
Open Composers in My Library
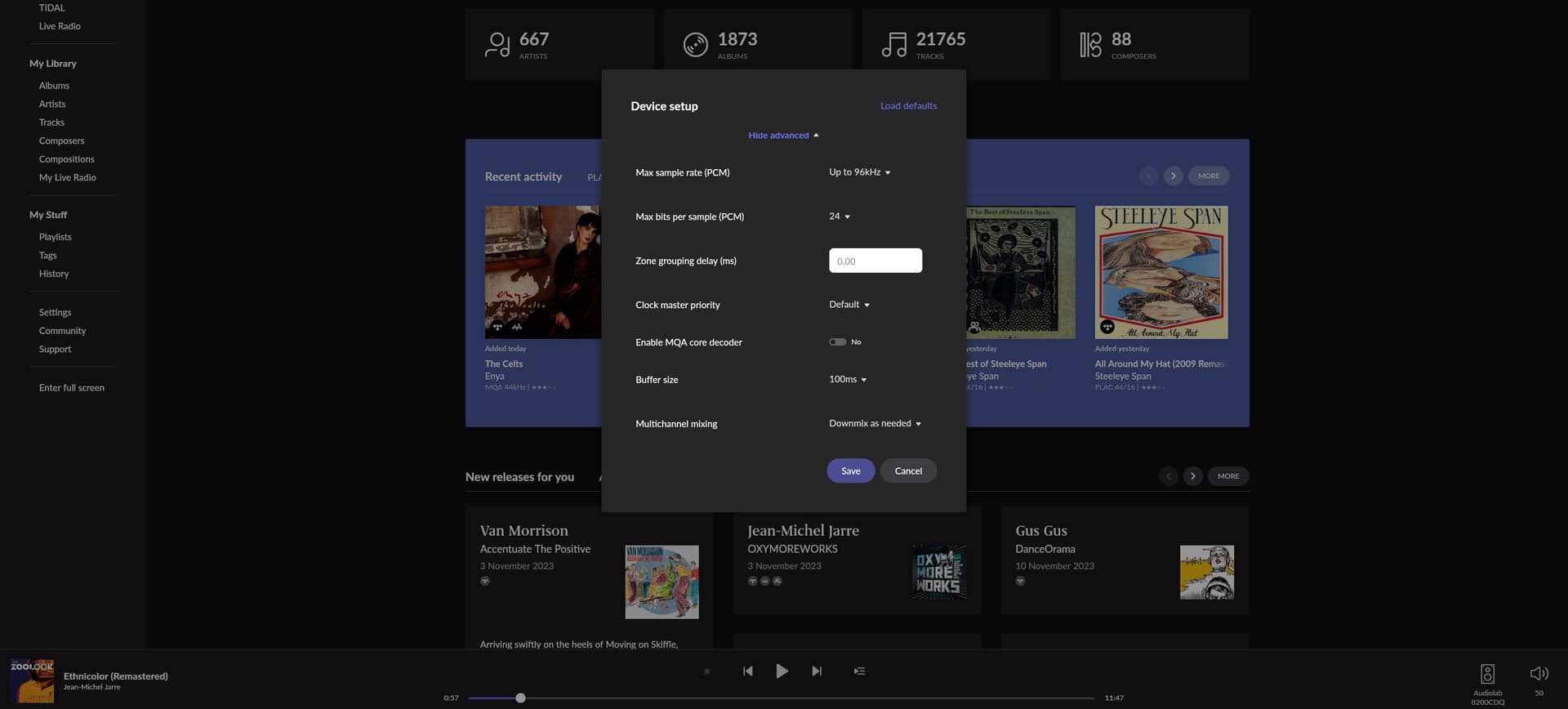[x=61, y=141]
